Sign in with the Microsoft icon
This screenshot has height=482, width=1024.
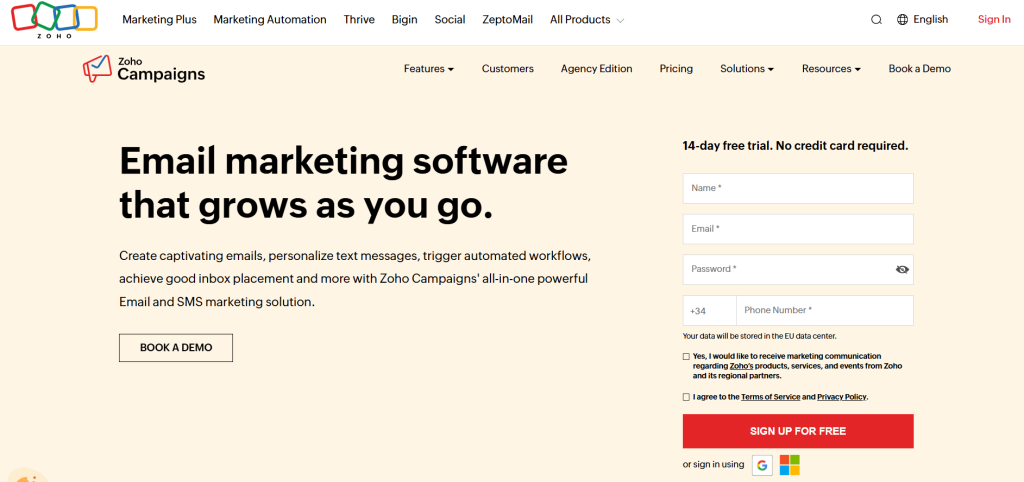(790, 465)
